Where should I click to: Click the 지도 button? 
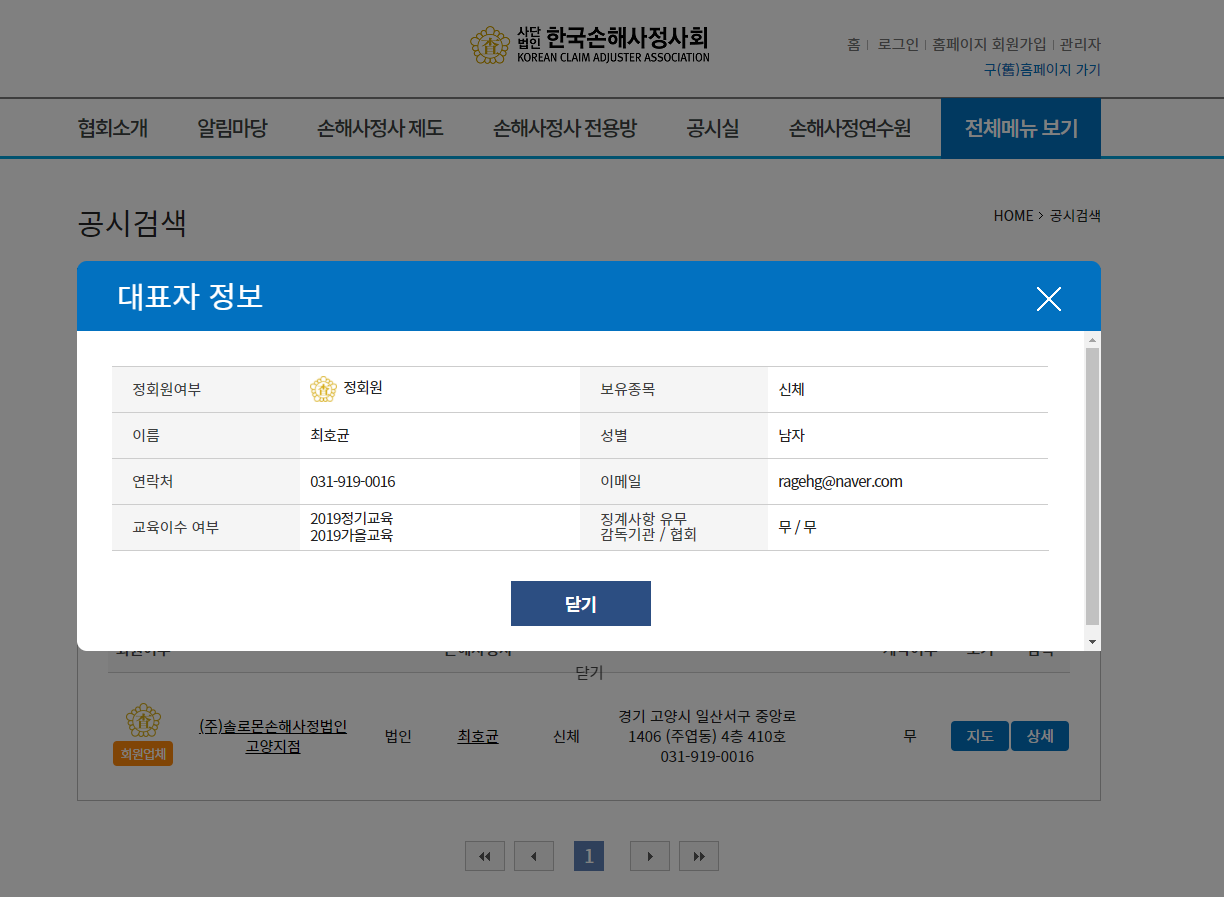click(x=980, y=736)
